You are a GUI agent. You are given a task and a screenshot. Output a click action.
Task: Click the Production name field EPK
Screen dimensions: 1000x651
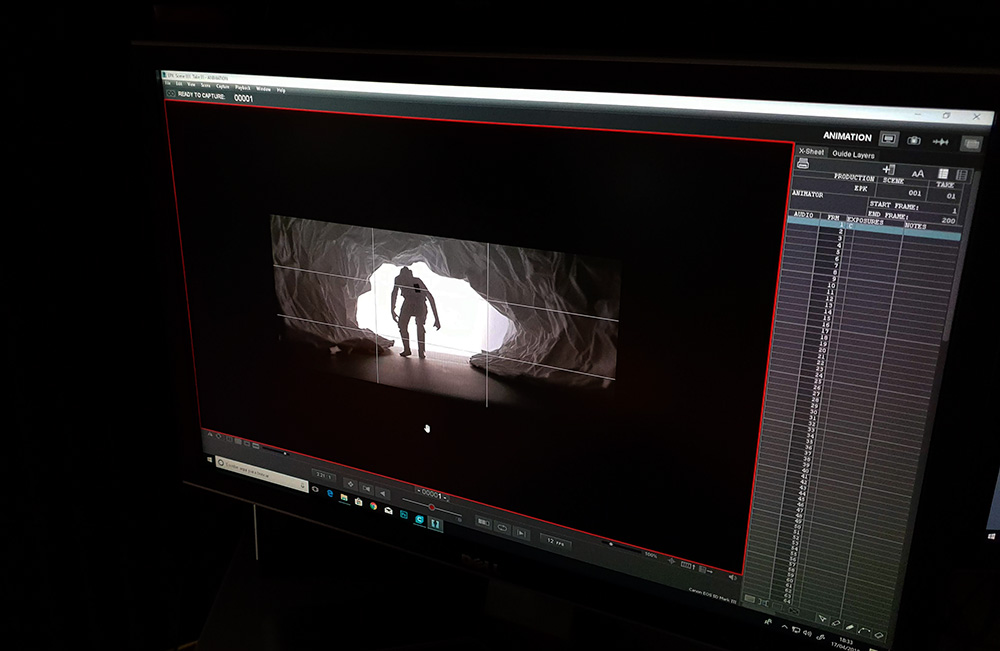tap(860, 188)
